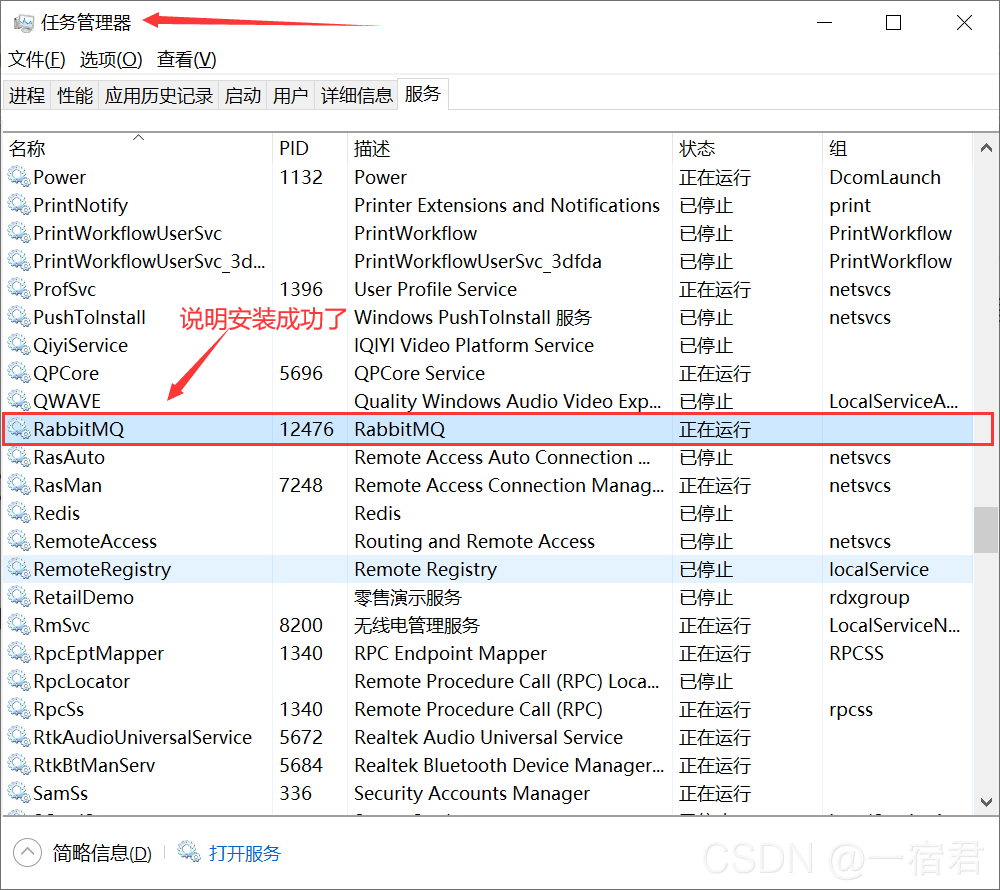
Task: Click PID 12476 in the RabbitMQ row
Action: point(306,429)
